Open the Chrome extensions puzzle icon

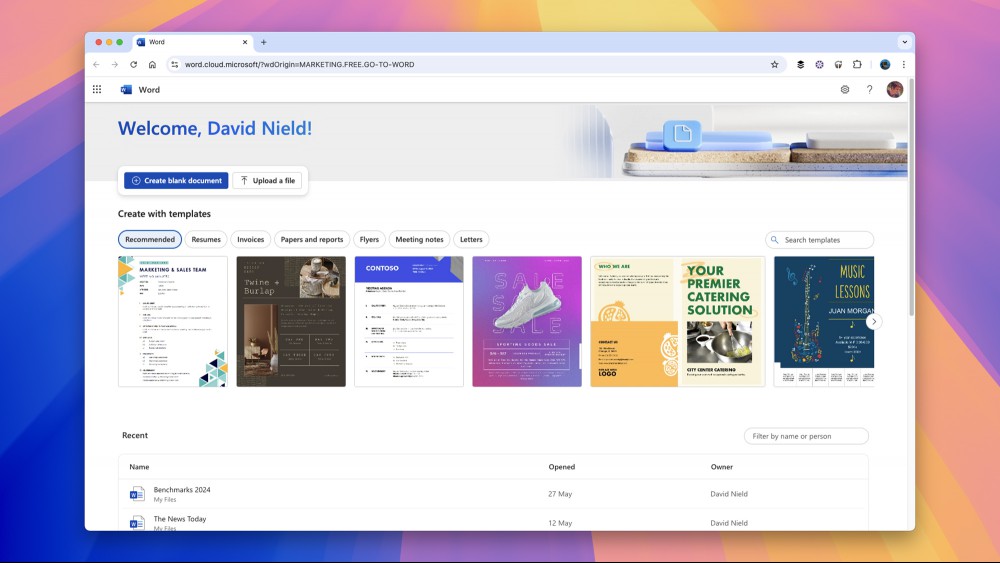click(x=857, y=64)
